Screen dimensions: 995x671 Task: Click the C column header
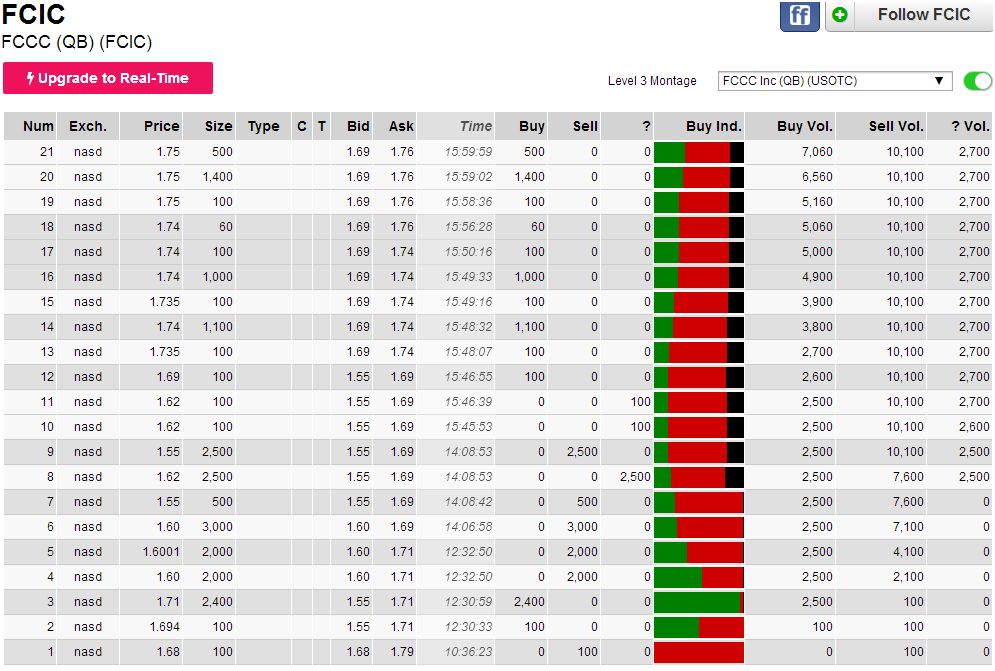point(302,126)
